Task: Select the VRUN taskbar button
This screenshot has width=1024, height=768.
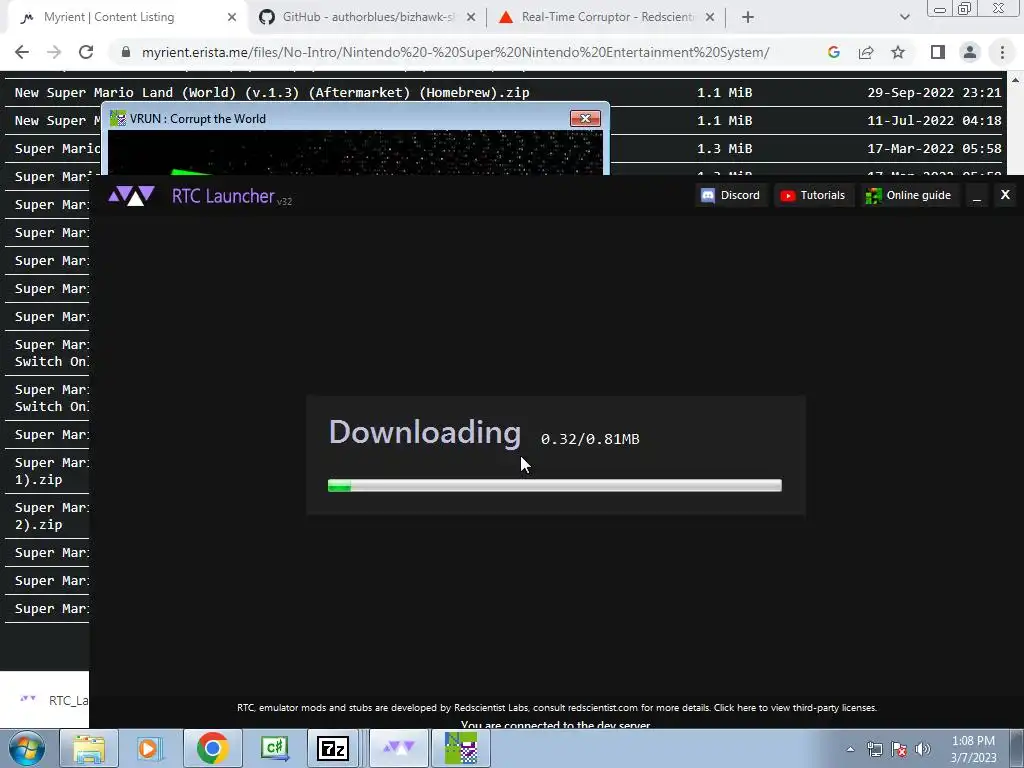Action: (461, 748)
